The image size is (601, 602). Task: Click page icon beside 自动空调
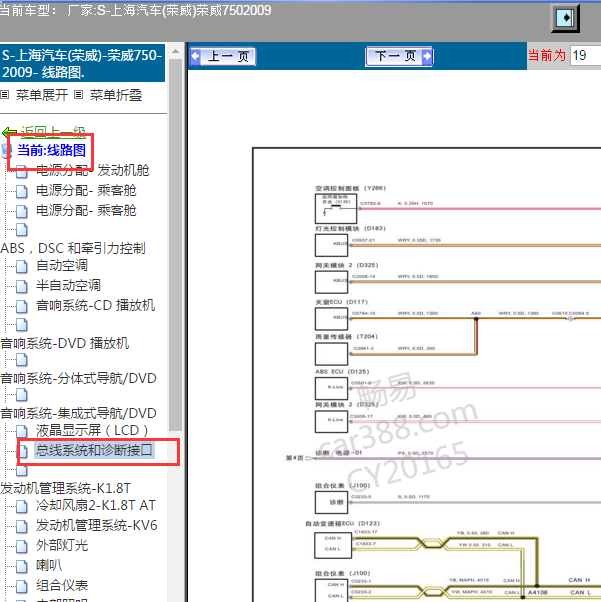pyautogui.click(x=22, y=266)
